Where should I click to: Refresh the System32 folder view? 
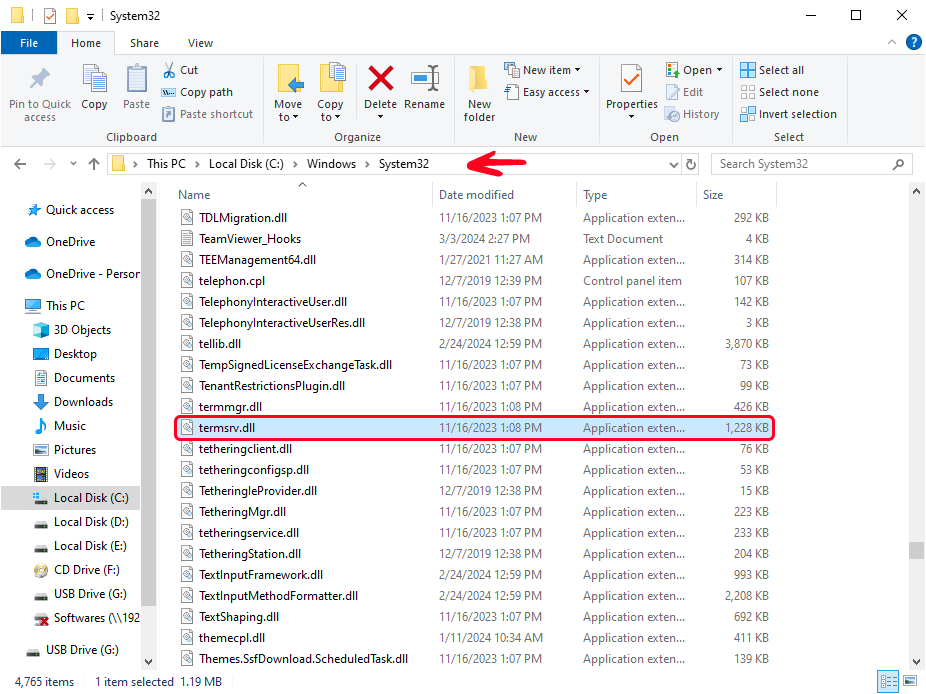point(691,164)
